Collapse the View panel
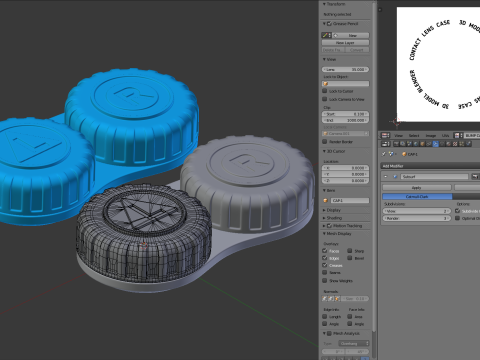This screenshot has height=360, width=480. tap(324, 59)
